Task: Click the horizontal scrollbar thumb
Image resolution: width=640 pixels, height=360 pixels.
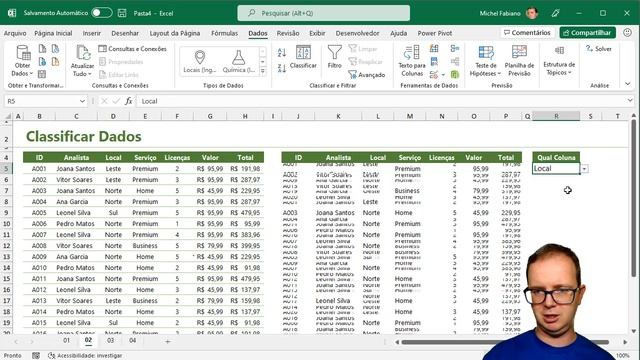Action: tap(504, 342)
